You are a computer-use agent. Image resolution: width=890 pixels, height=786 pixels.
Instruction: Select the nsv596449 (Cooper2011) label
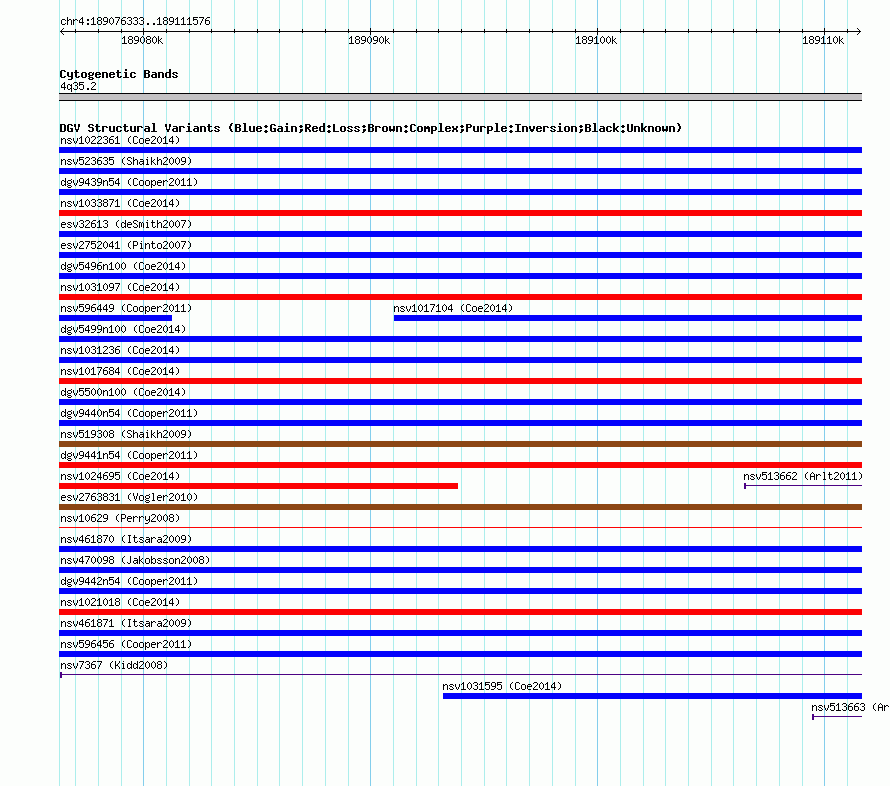(x=126, y=308)
